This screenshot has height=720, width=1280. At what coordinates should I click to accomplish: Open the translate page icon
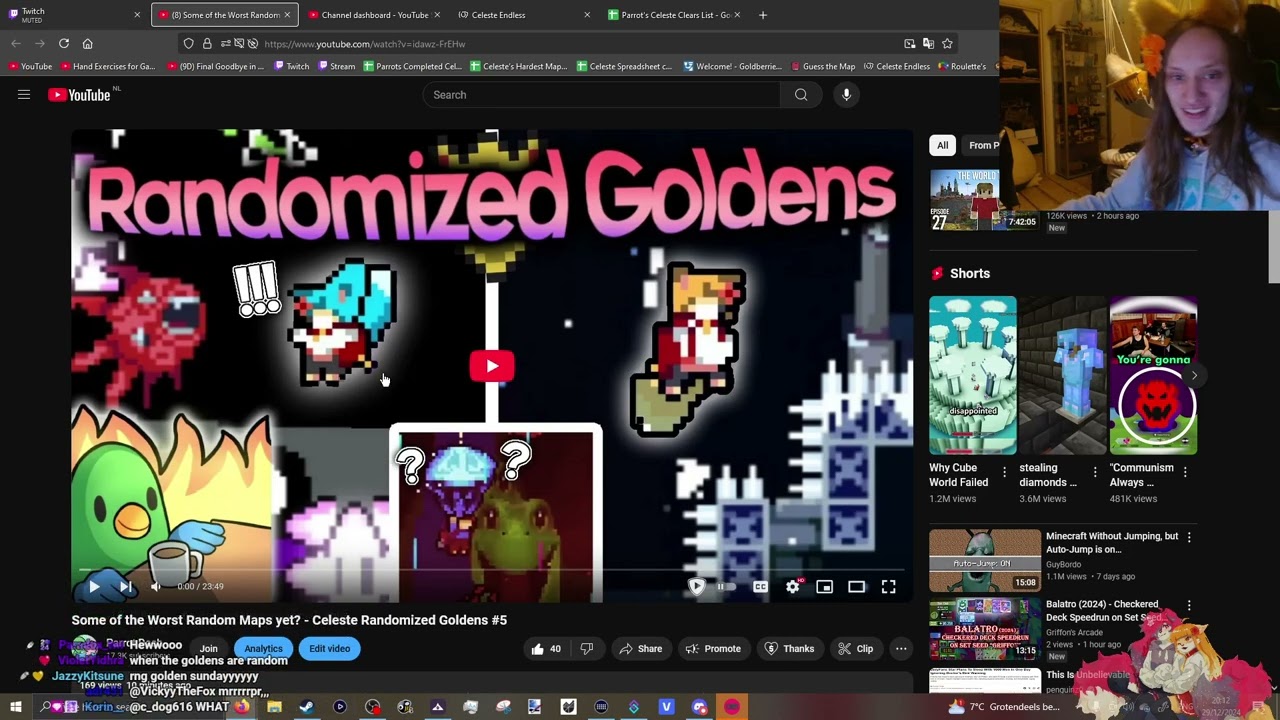pos(928,44)
